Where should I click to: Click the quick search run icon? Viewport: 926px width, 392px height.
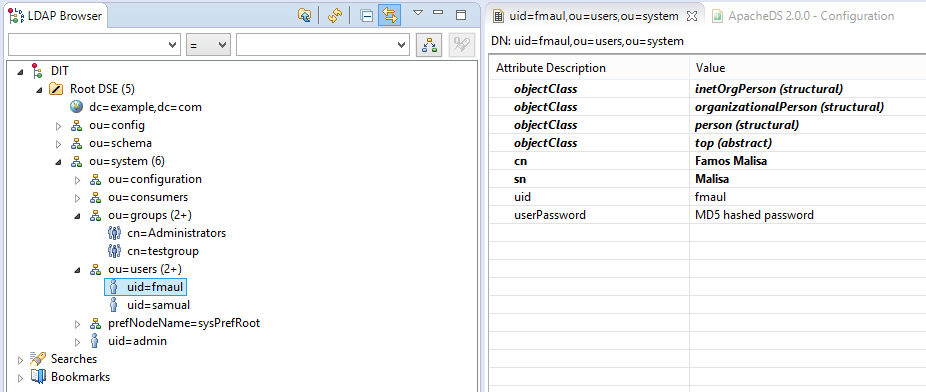[x=429, y=45]
